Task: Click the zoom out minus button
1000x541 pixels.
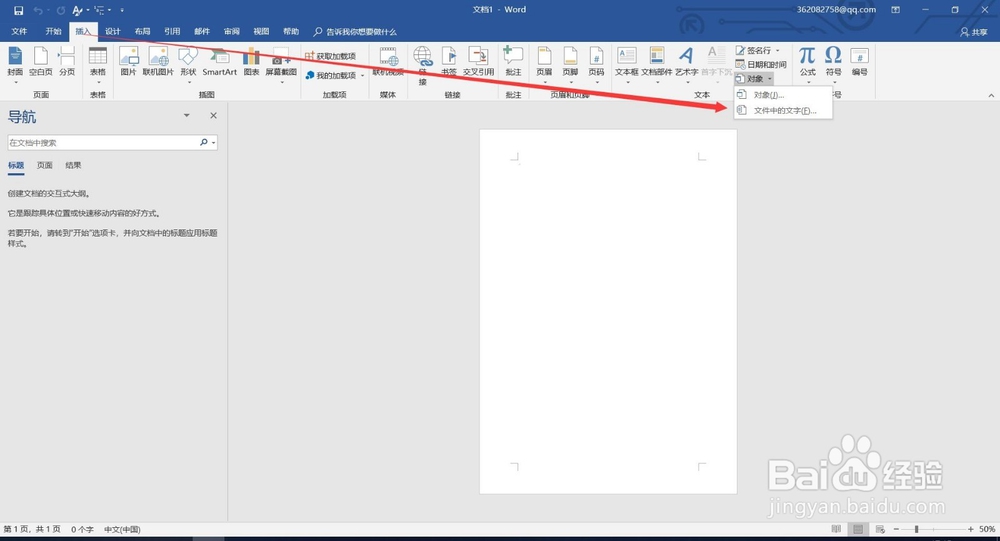Action: (x=896, y=529)
